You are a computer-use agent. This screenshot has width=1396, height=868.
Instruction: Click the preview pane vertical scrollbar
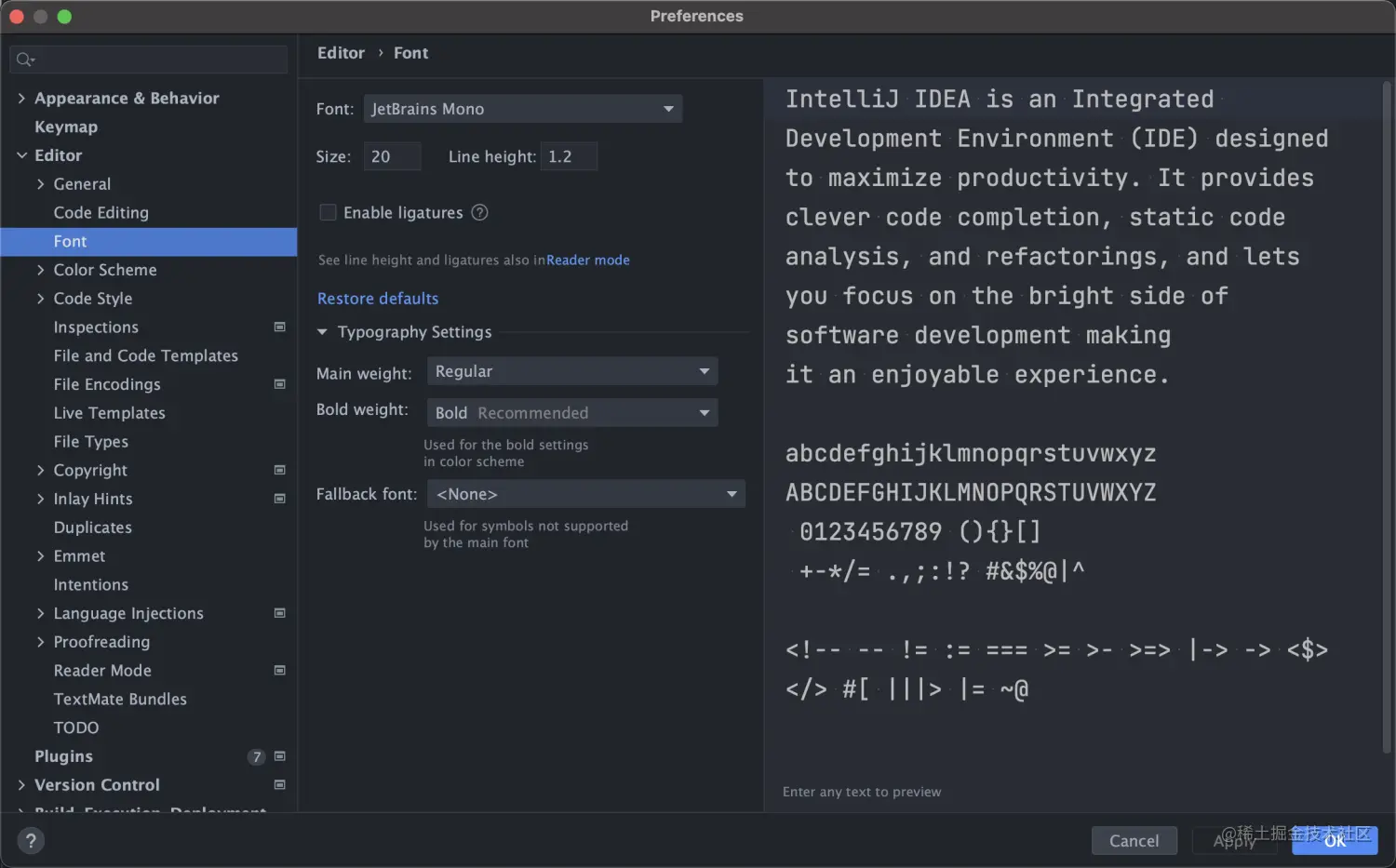coord(1387,417)
